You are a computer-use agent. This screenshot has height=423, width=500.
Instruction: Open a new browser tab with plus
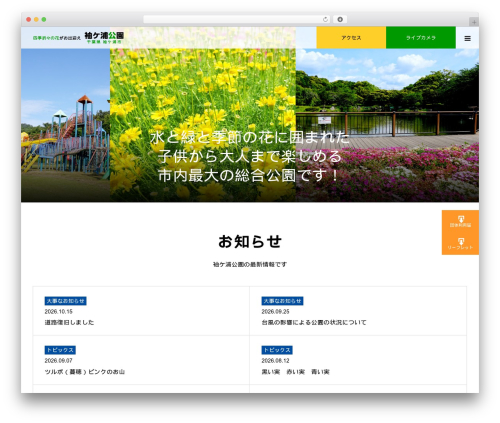click(474, 22)
